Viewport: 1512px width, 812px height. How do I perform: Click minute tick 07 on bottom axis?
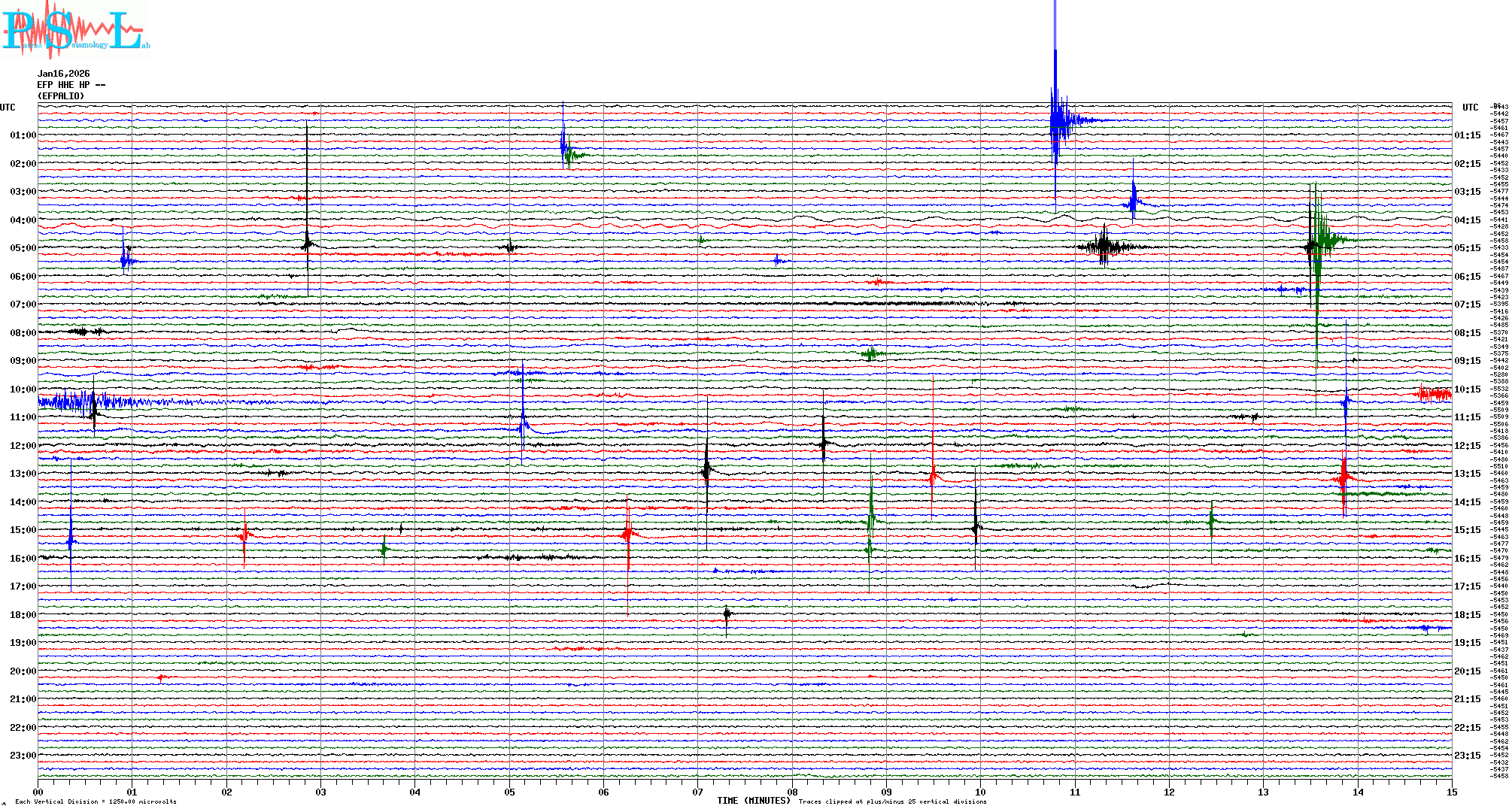[x=698, y=792]
